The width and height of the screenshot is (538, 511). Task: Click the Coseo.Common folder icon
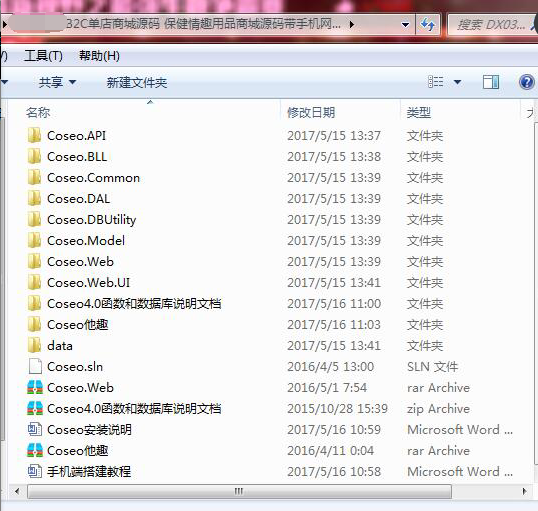34,177
